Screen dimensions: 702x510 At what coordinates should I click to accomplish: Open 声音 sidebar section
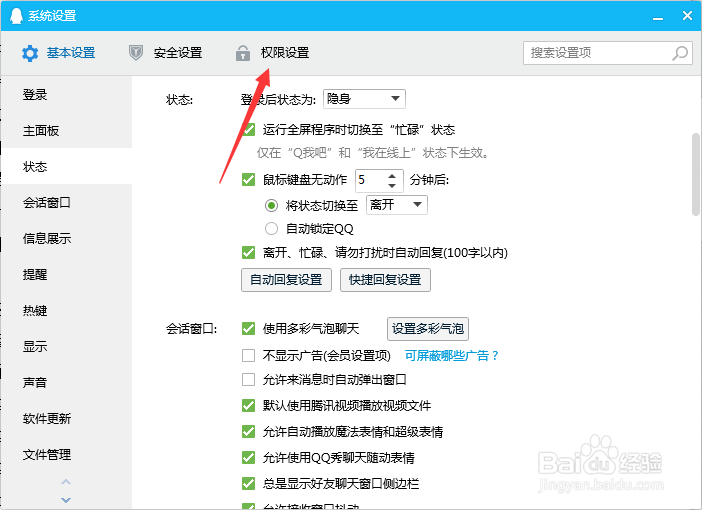[66, 382]
